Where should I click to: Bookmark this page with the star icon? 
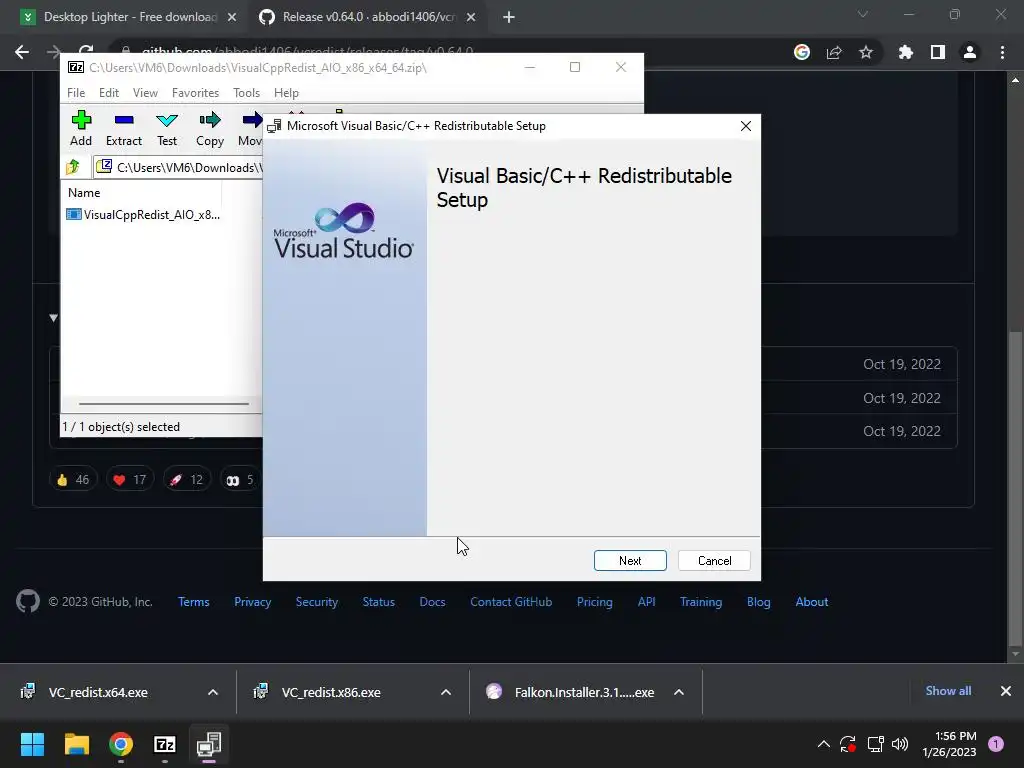point(866,52)
